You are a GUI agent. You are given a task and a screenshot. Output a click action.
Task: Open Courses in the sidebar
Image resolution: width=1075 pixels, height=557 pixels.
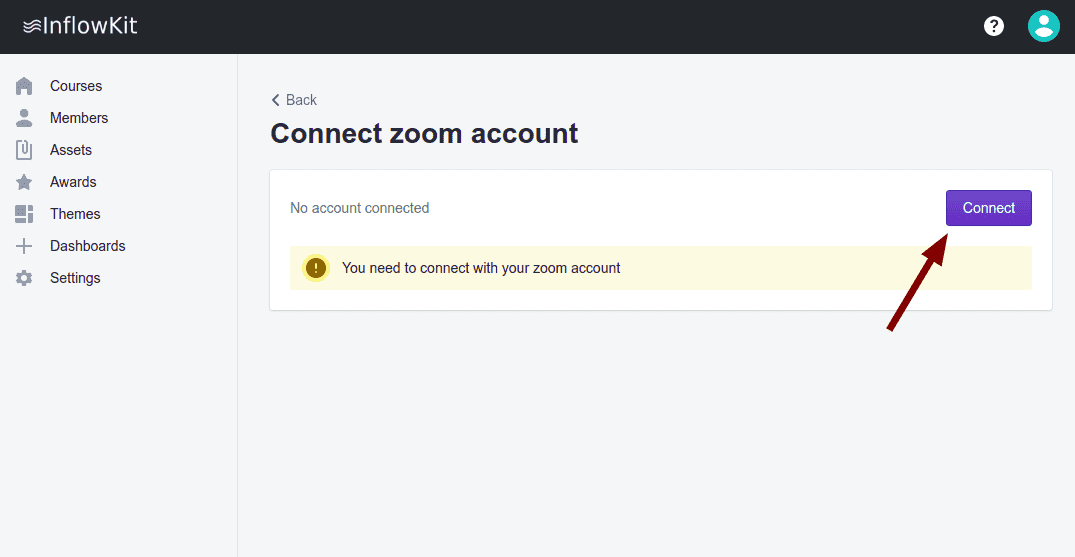pyautogui.click(x=76, y=86)
